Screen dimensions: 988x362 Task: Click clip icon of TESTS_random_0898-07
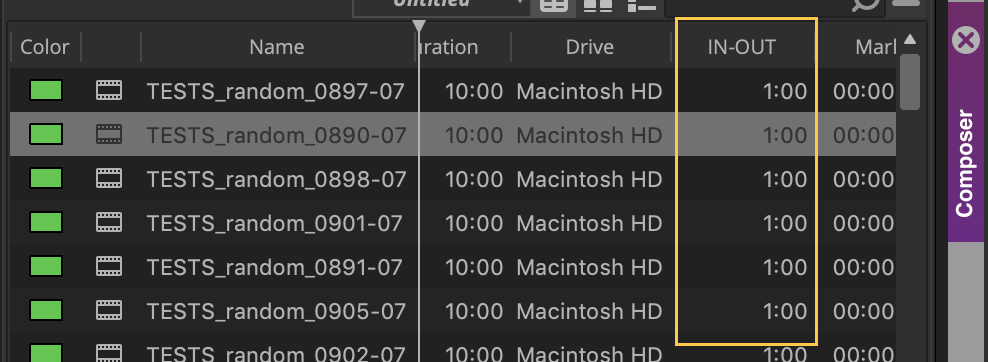pyautogui.click(x=109, y=179)
